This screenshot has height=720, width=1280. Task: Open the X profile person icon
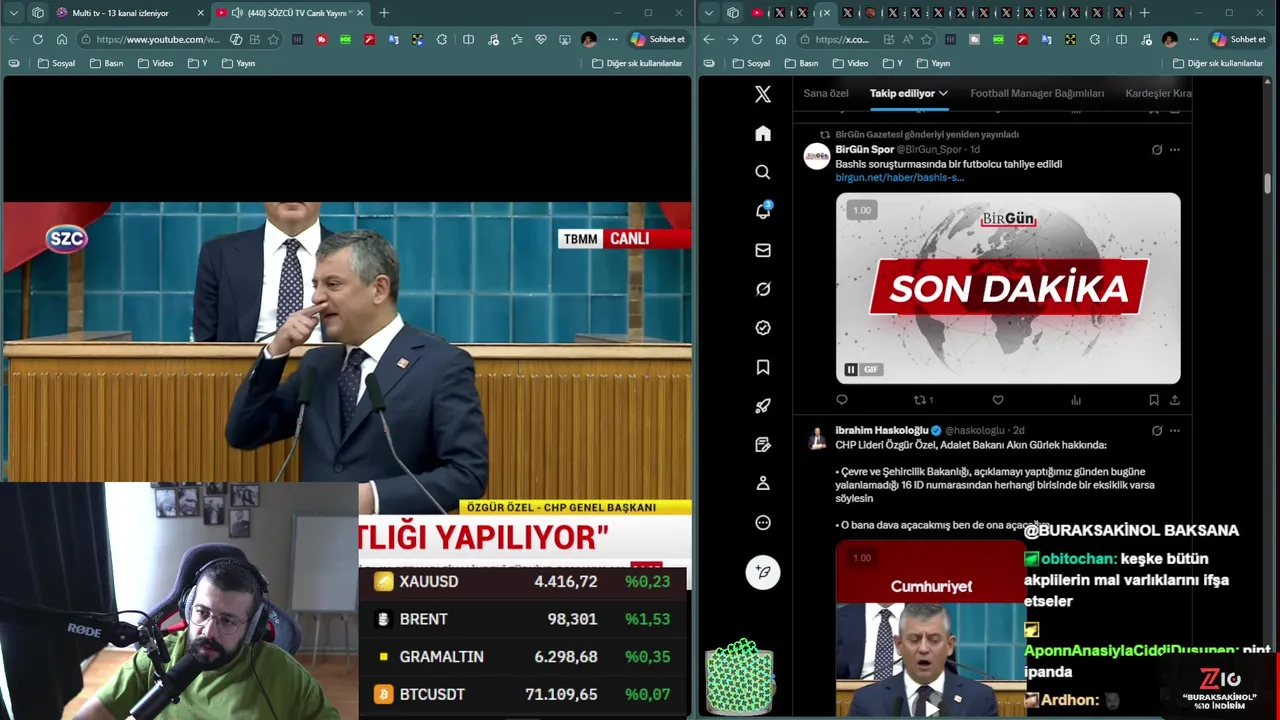(x=763, y=483)
